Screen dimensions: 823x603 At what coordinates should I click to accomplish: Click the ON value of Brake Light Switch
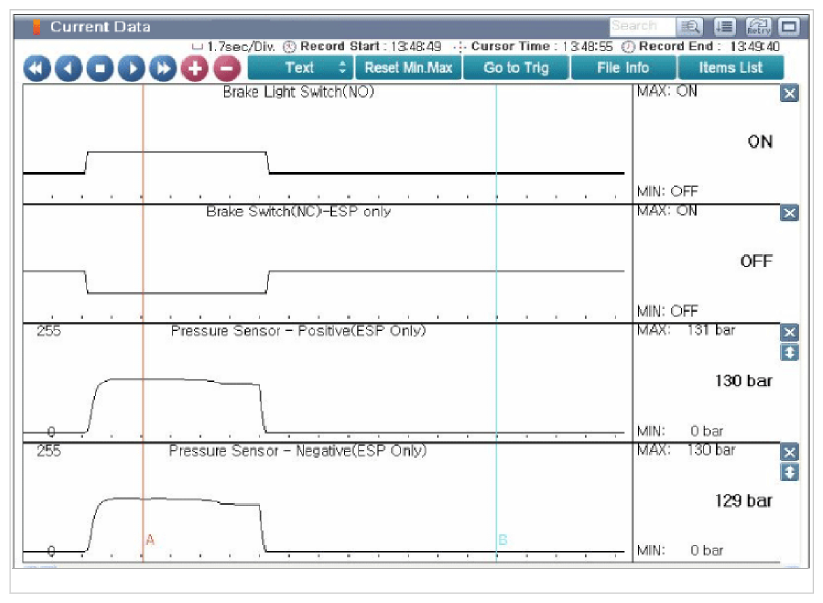tap(760, 142)
